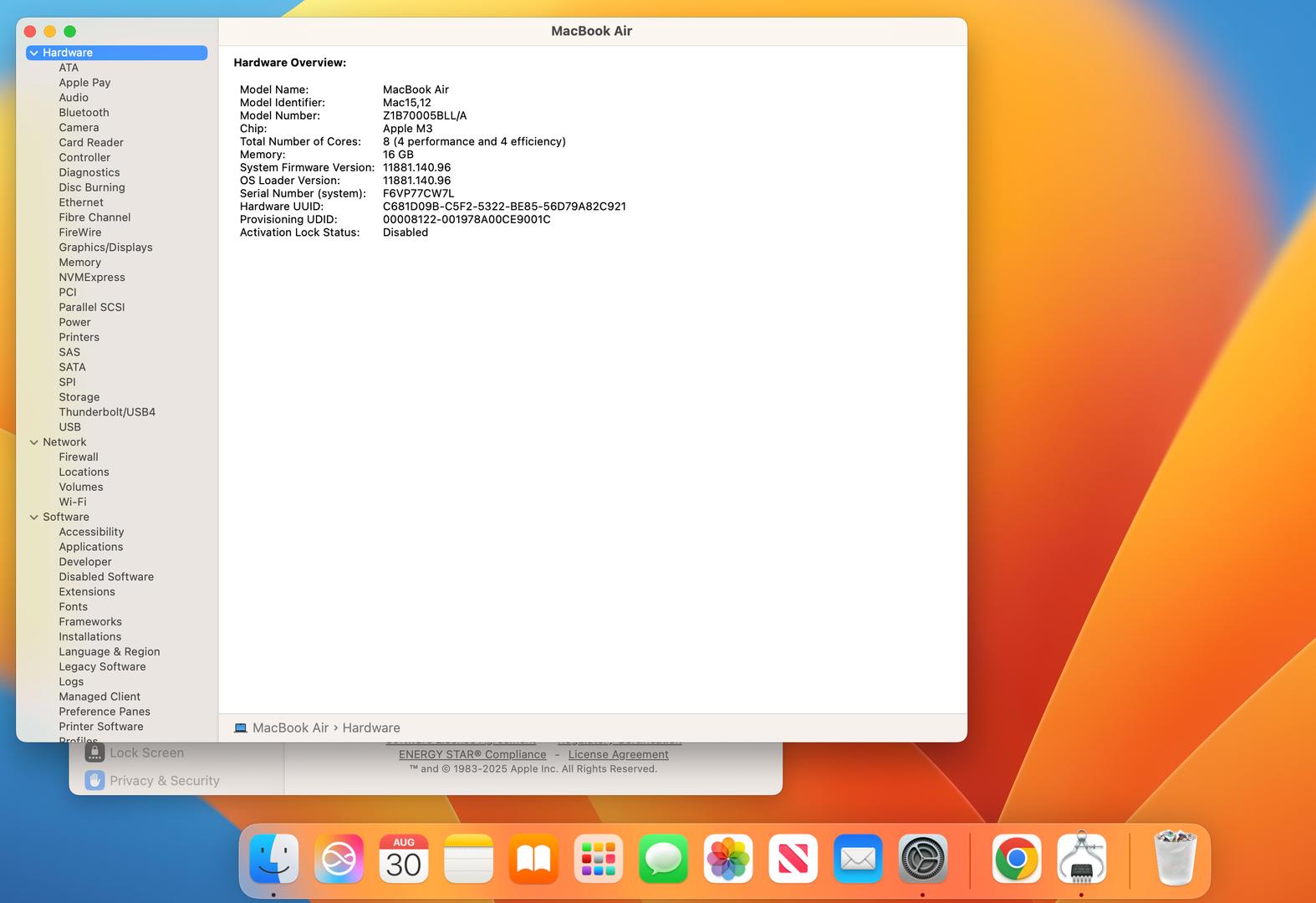
Task: Click Lock Screen icon in Settings window
Action: pos(94,752)
